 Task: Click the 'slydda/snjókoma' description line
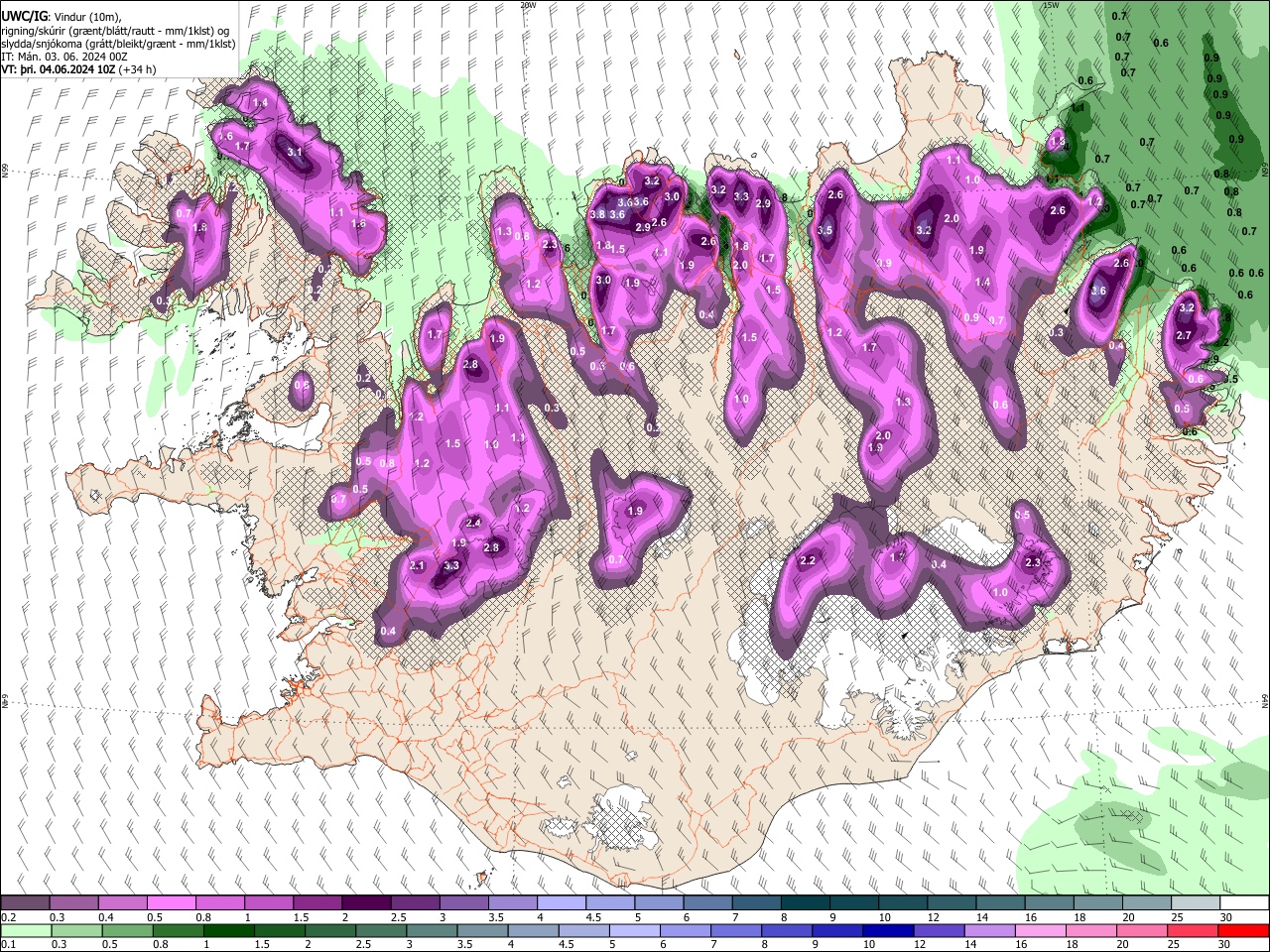coord(118,44)
